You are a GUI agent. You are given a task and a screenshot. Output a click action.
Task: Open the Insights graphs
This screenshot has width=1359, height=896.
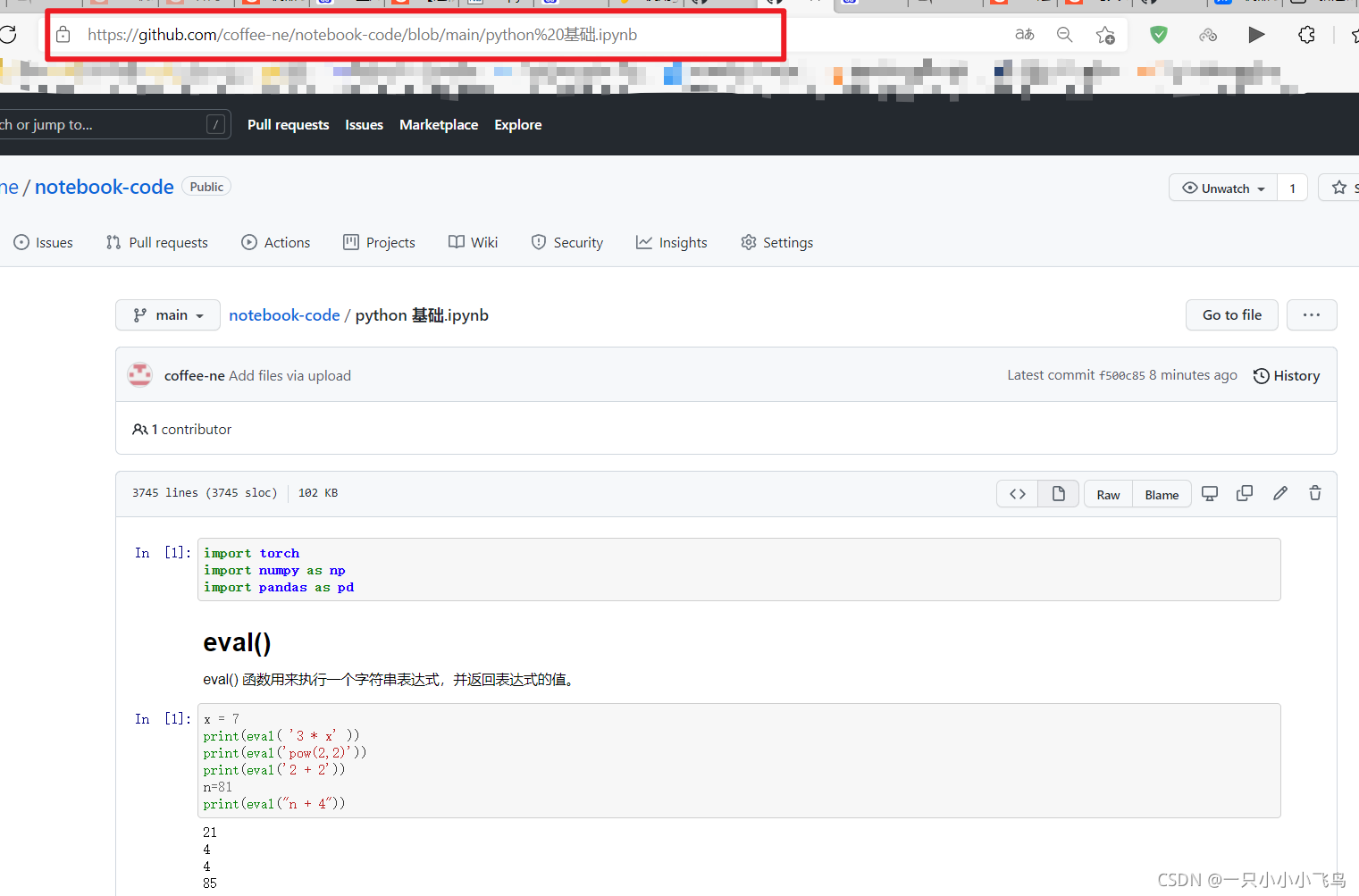tap(671, 242)
